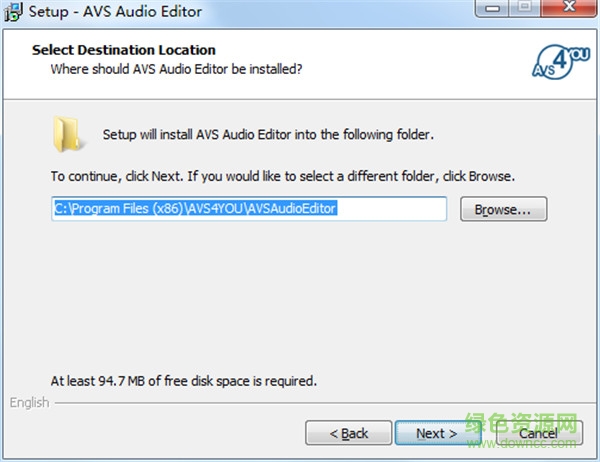Click the "Setup will install AVS Audio Editor" message

[268, 134]
